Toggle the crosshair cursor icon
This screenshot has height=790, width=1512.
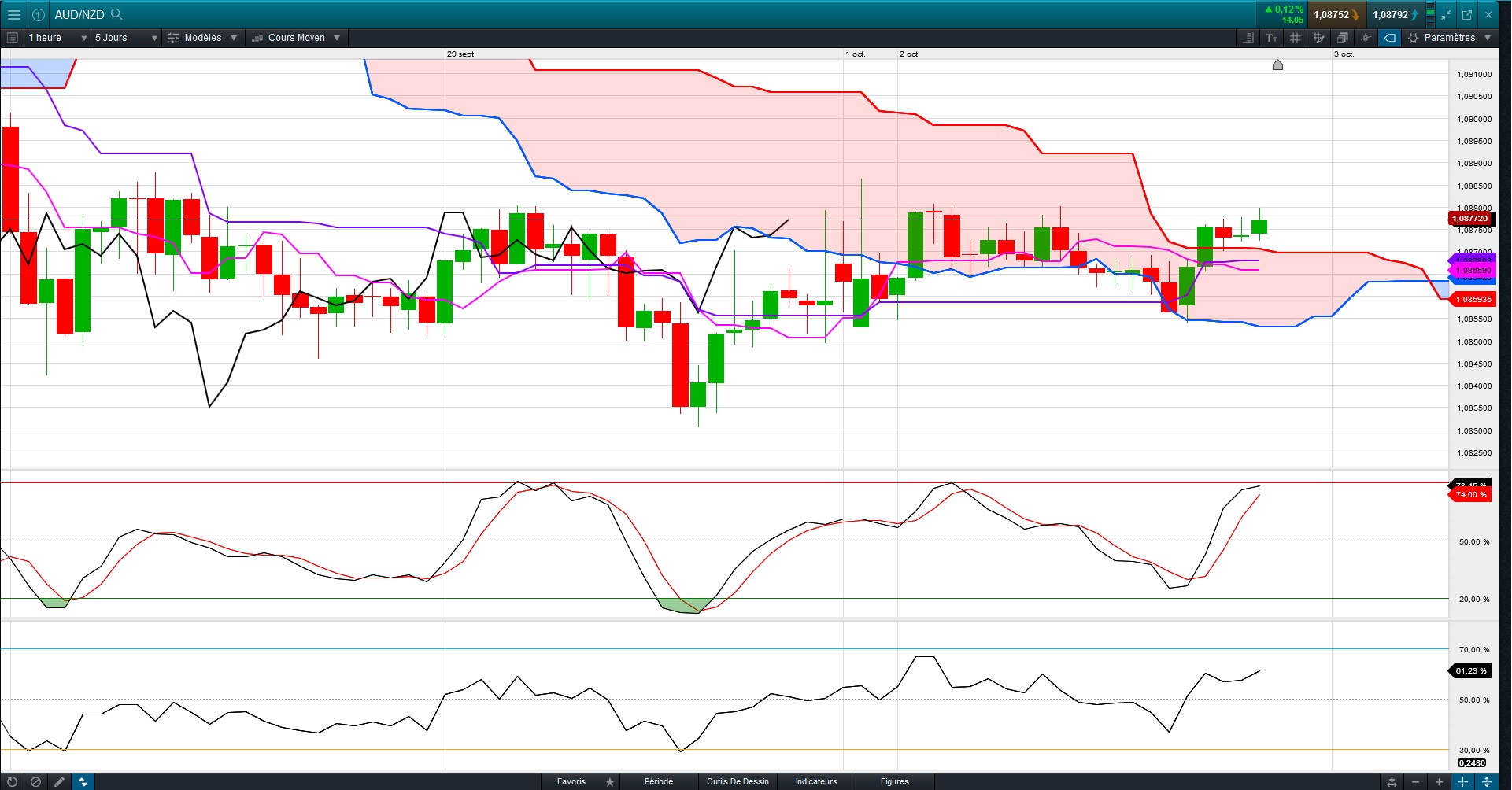coord(1366,38)
